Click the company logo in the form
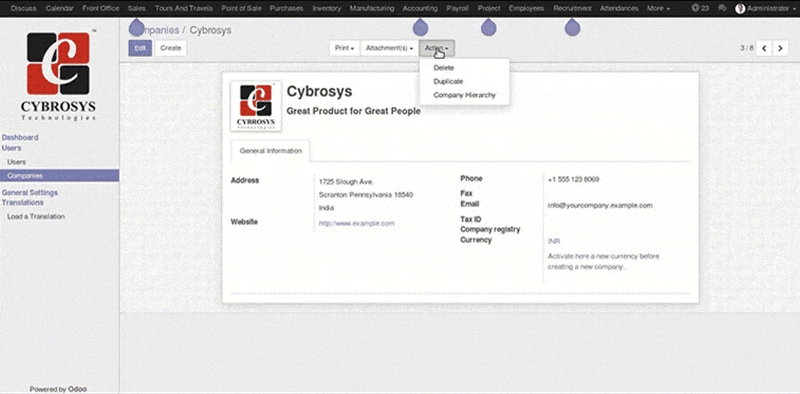 tap(256, 106)
